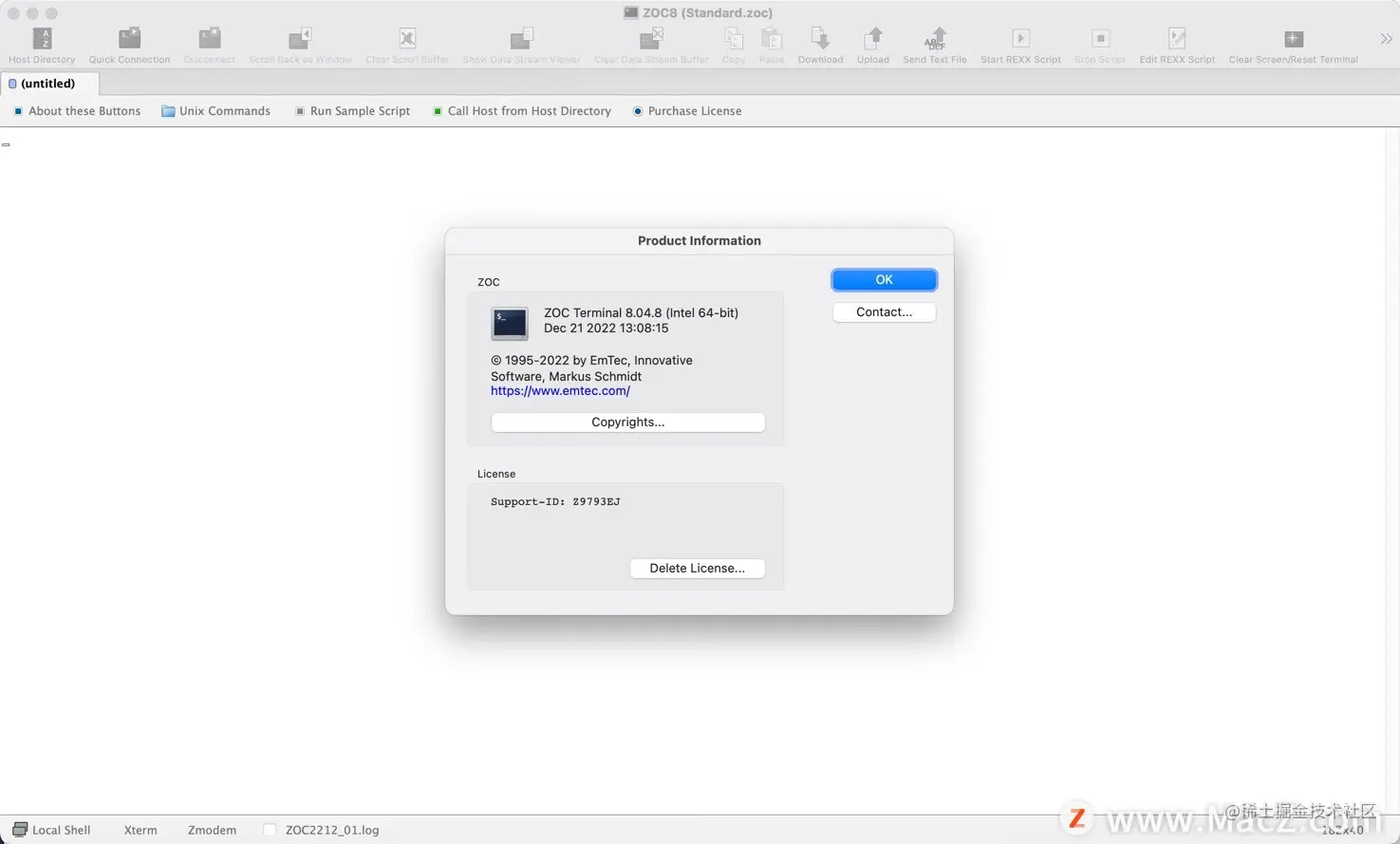This screenshot has height=844, width=1400.
Task: Click the Delete License... button
Action: click(x=697, y=569)
